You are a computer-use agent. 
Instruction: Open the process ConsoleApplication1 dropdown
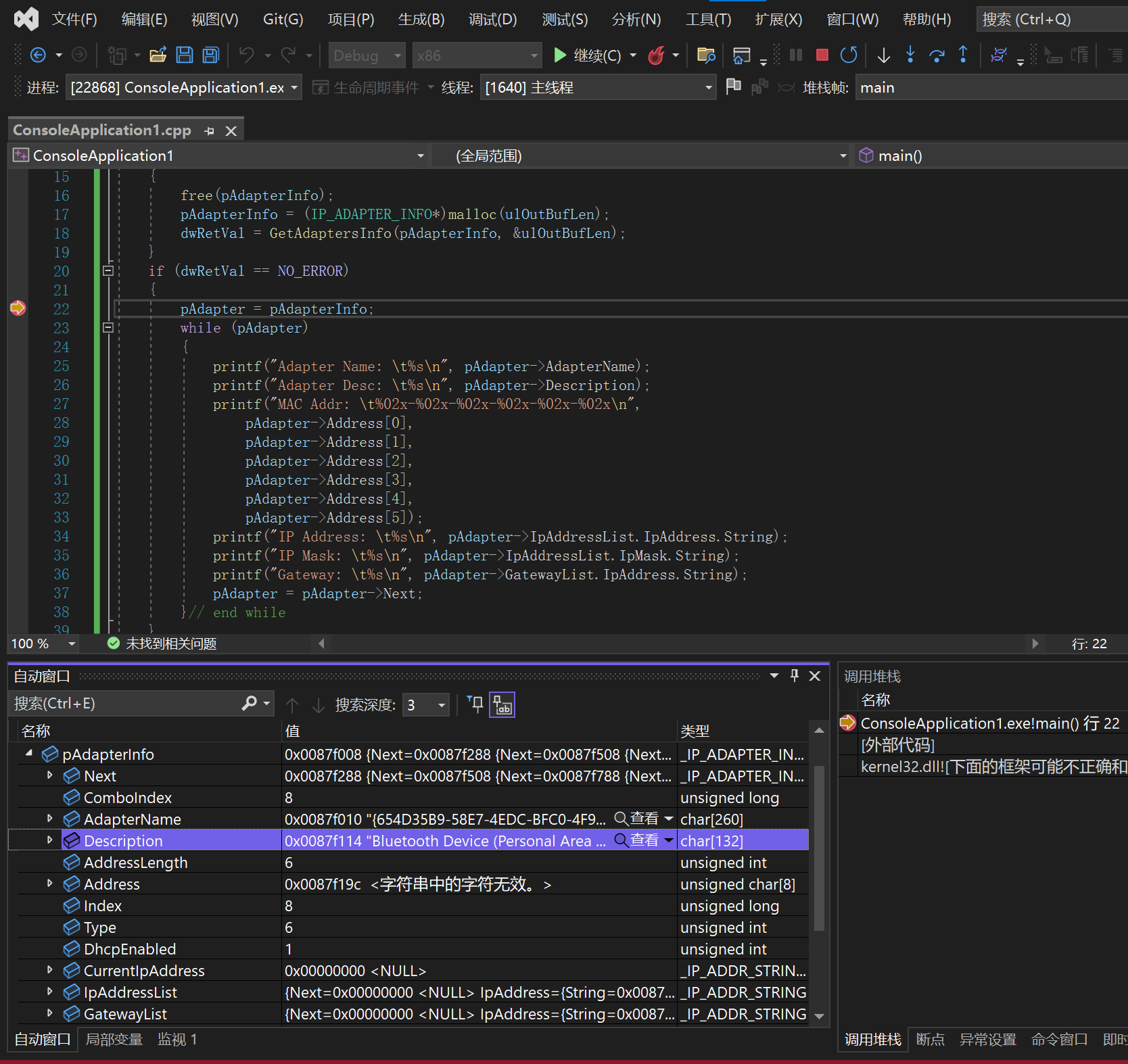183,88
